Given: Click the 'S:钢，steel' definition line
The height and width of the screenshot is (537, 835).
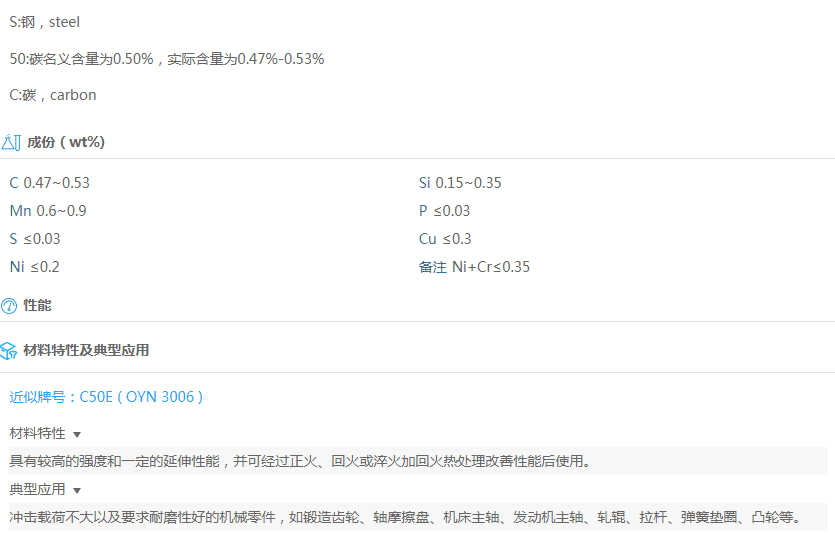Looking at the screenshot, I should point(44,22).
